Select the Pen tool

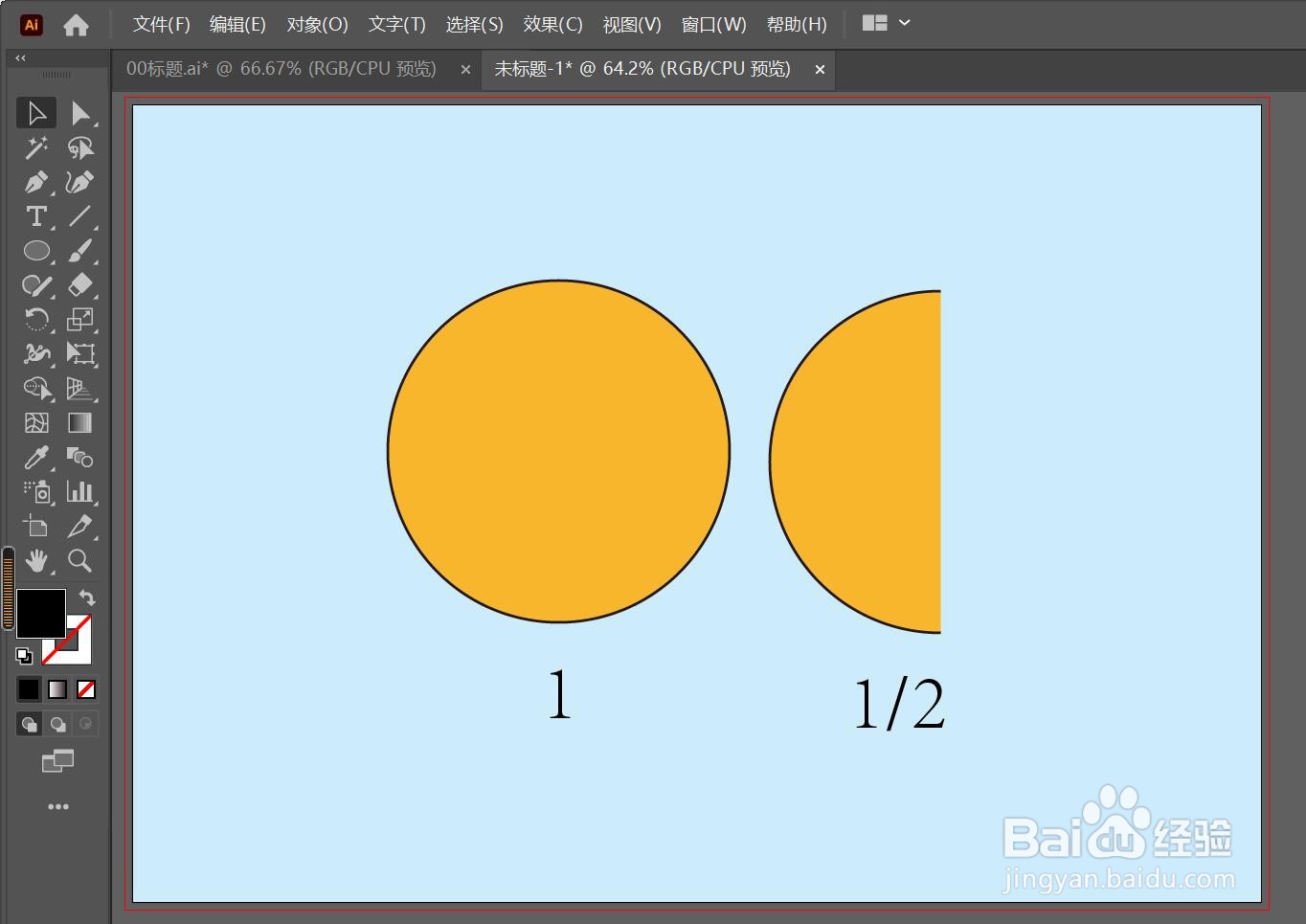36,182
